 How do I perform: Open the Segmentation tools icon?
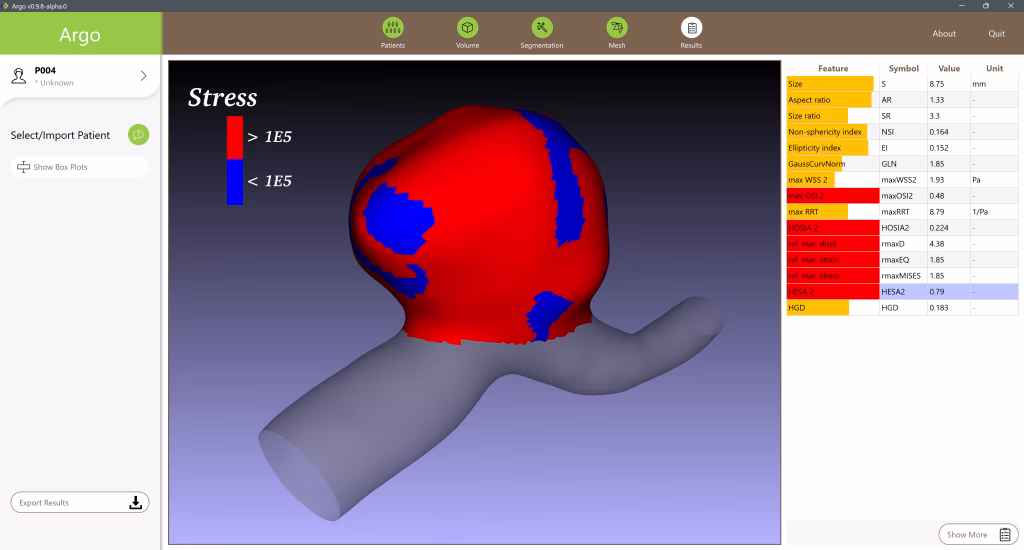(541, 27)
